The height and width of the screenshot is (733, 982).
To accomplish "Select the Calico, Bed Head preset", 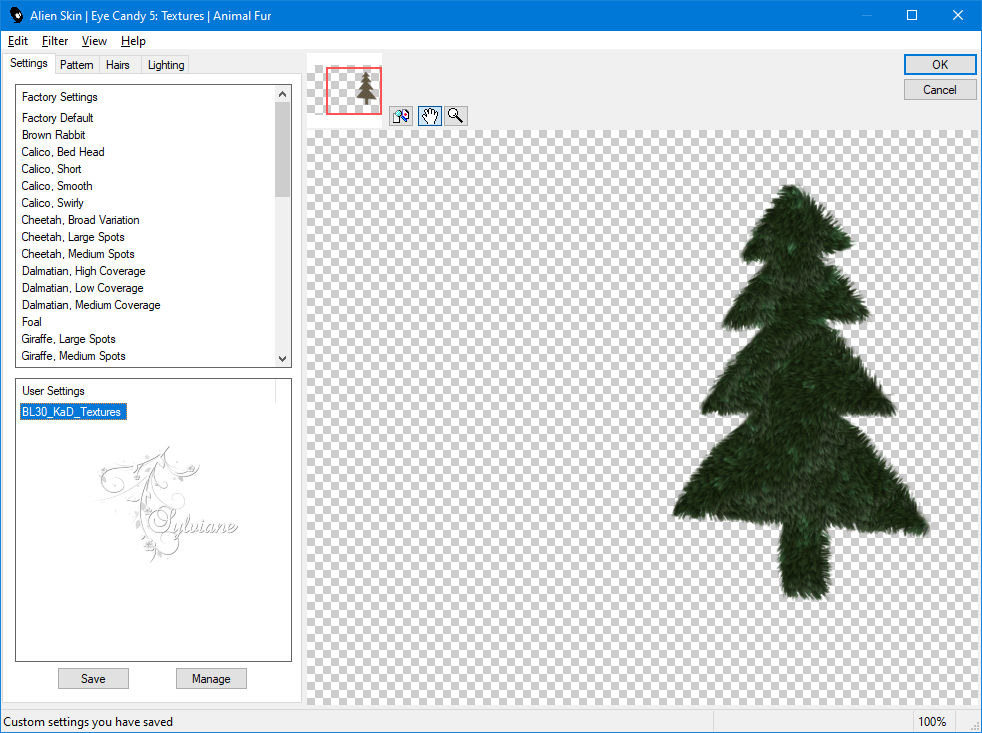I will point(63,152).
